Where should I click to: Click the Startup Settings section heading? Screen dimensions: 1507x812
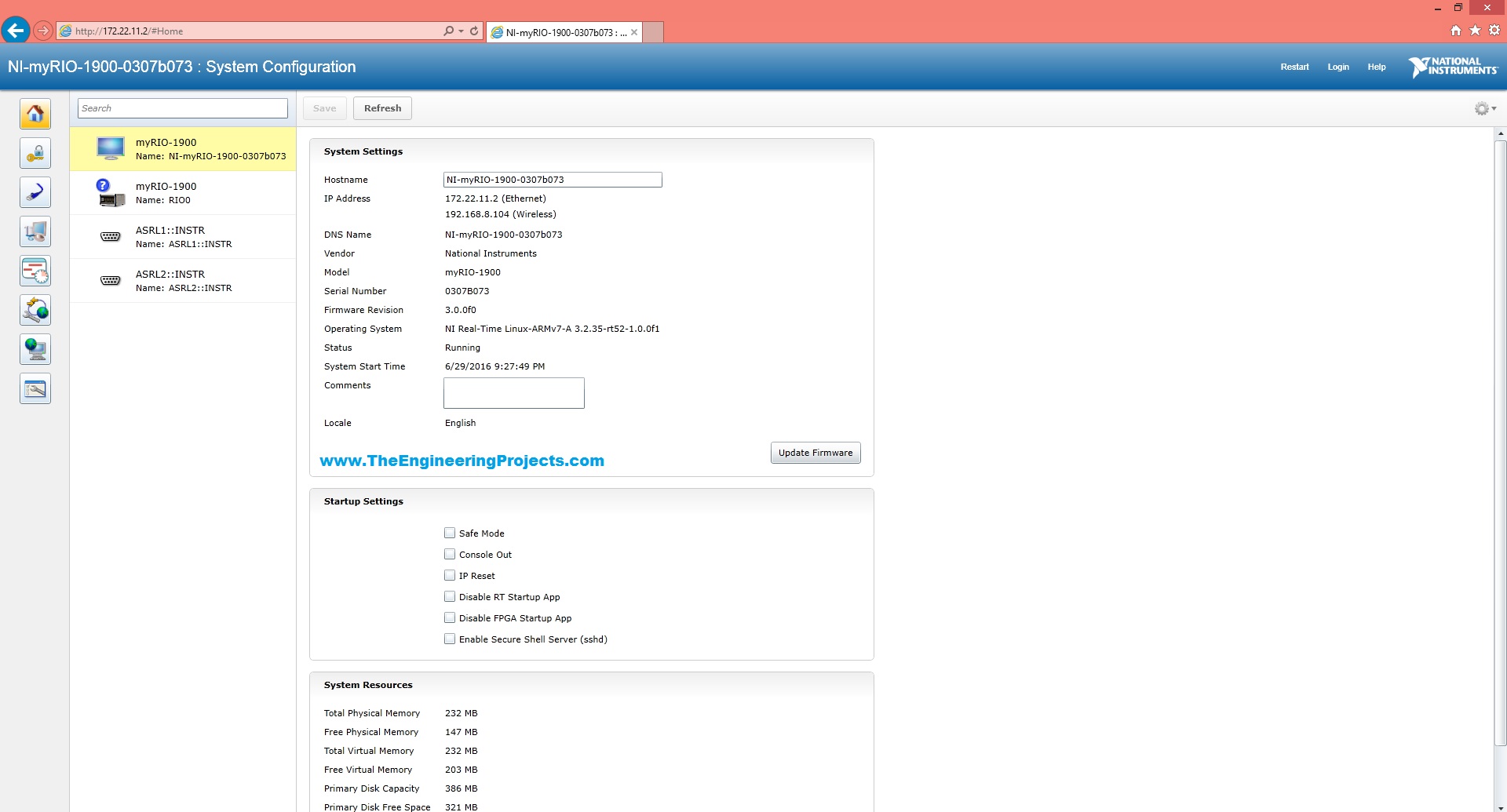pos(363,501)
